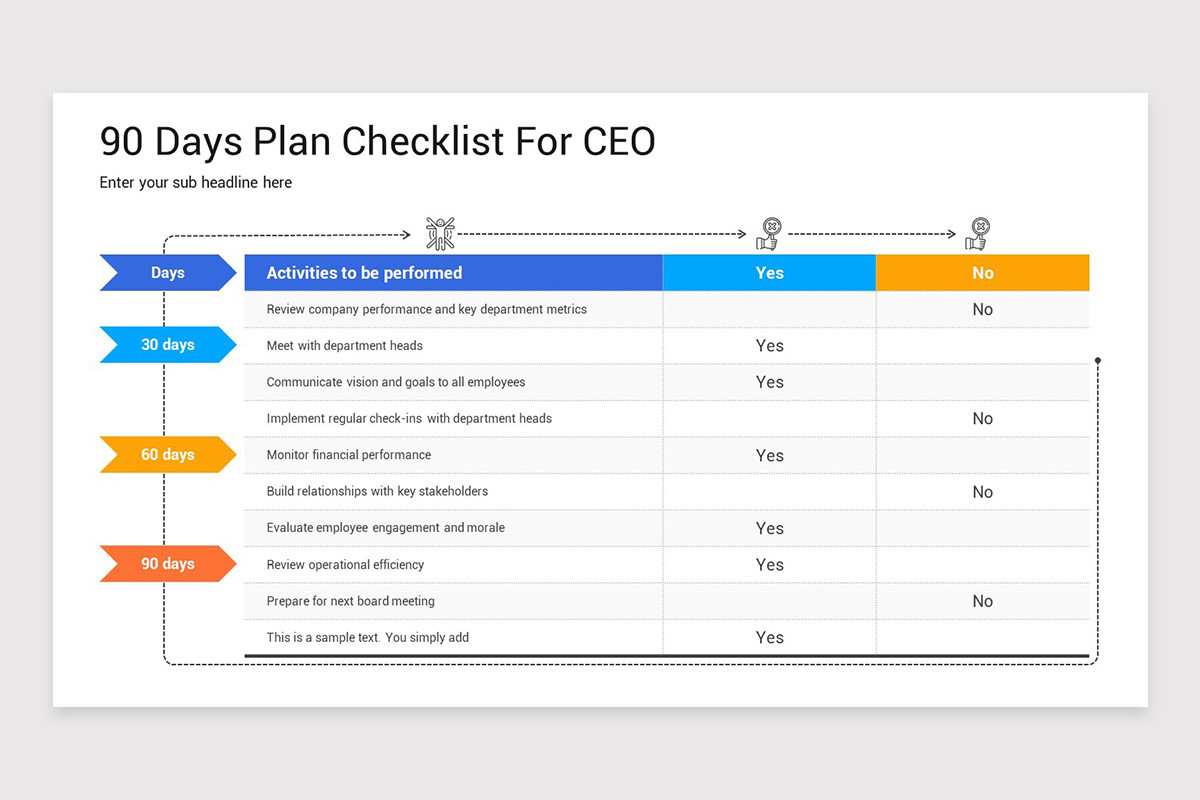The width and height of the screenshot is (1200, 800).
Task: Click 'Communicate vision and goals to all employees' text
Action: [395, 382]
